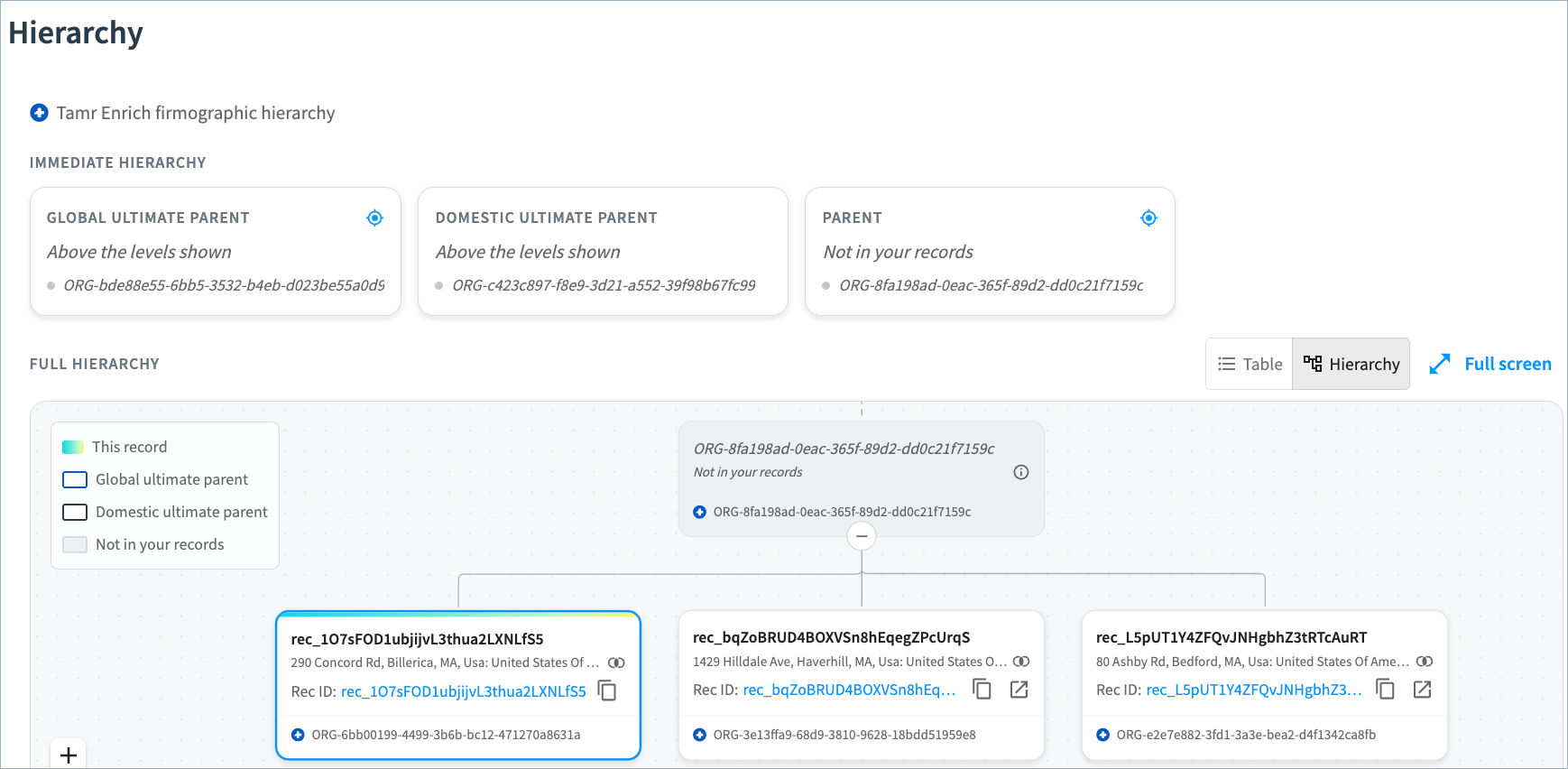Click the 290 Concord Rd, Billerica address
Viewport: 1568px width, 769px height.
click(445, 662)
